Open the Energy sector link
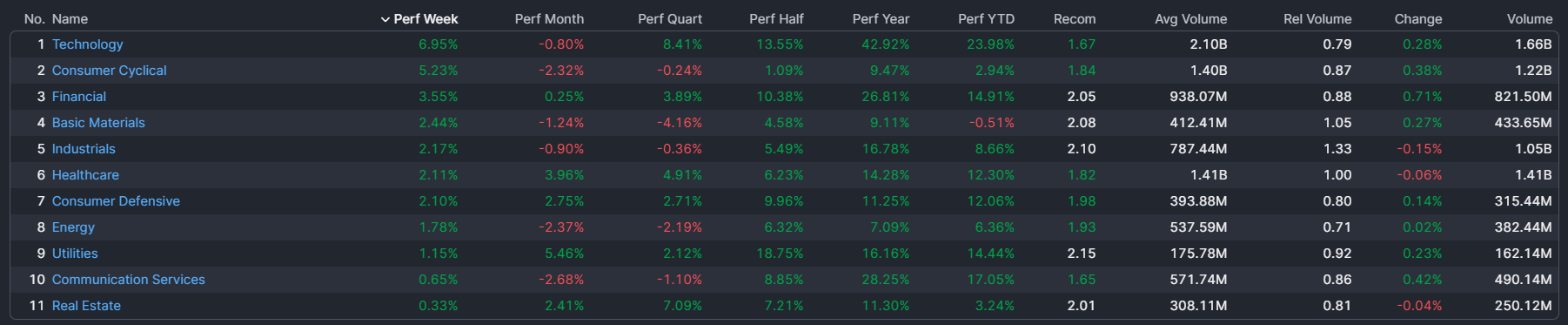 [x=73, y=227]
